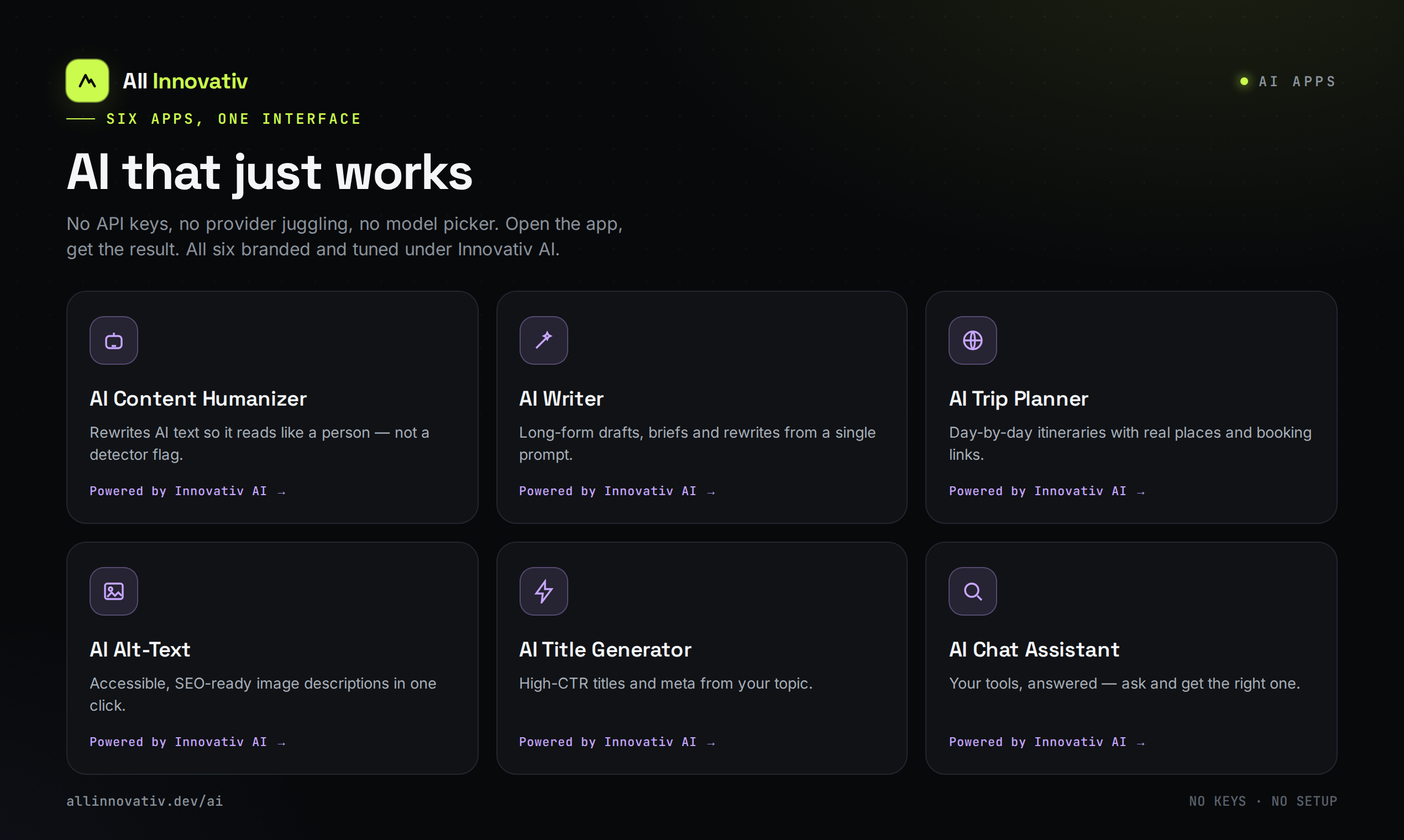This screenshot has width=1404, height=840.
Task: Open the AI Writer card title
Action: click(561, 398)
